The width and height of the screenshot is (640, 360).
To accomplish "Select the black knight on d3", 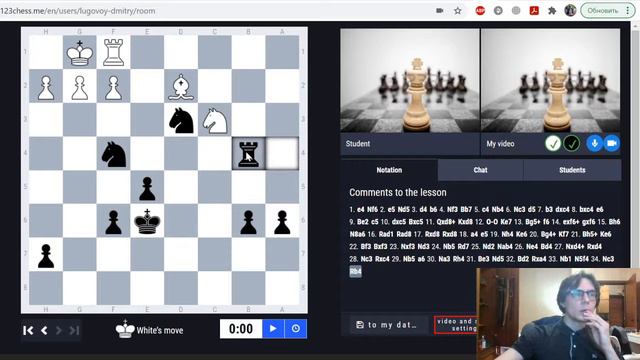I will pyautogui.click(x=181, y=120).
